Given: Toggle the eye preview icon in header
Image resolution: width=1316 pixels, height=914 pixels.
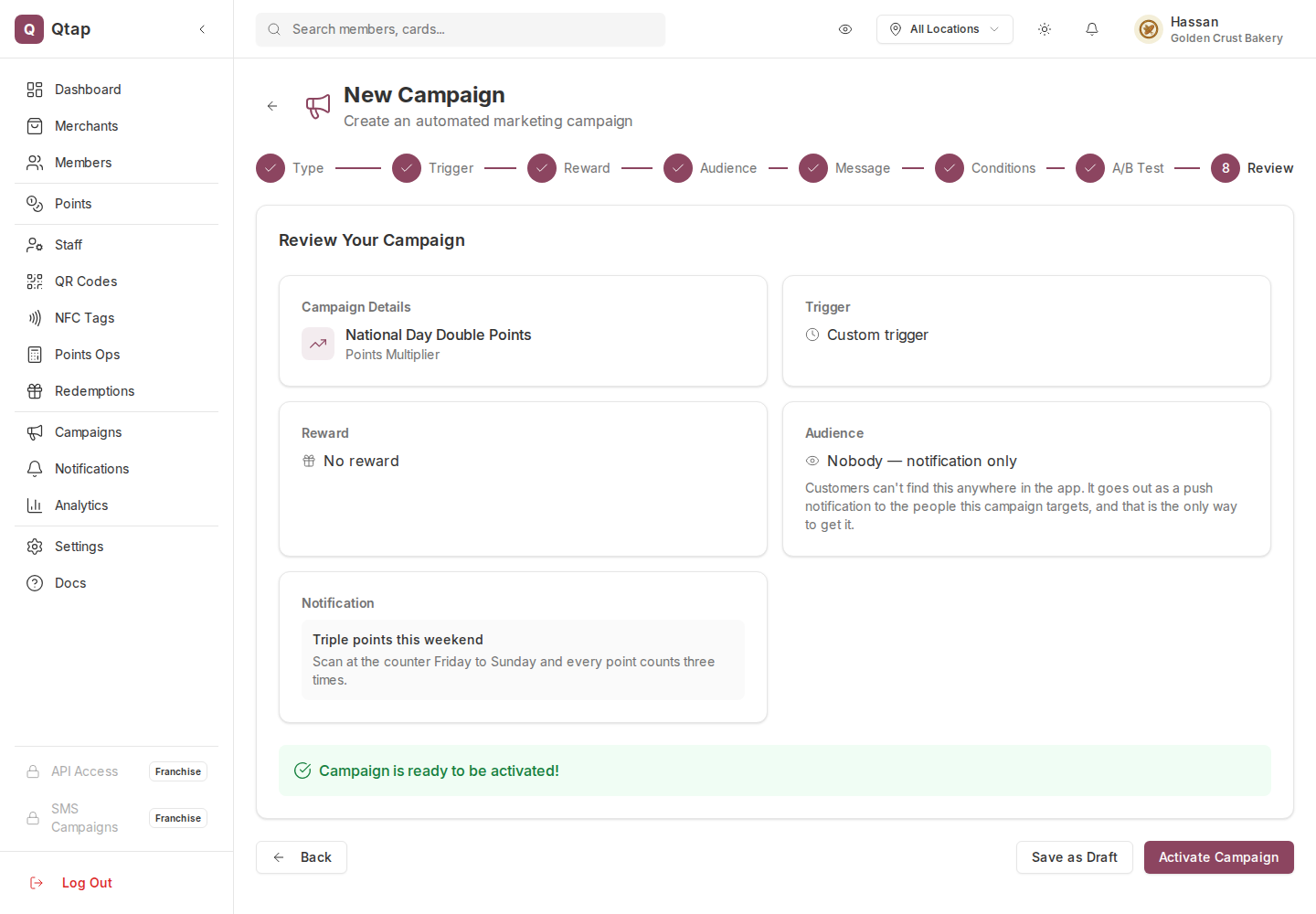Looking at the screenshot, I should (845, 29).
